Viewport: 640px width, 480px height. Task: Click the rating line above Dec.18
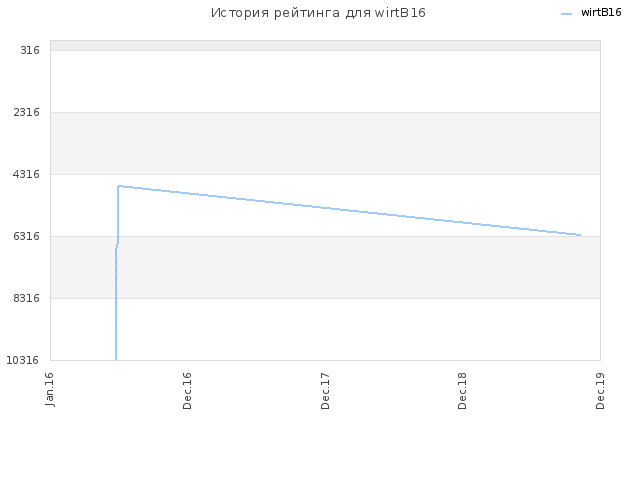pyautogui.click(x=462, y=222)
